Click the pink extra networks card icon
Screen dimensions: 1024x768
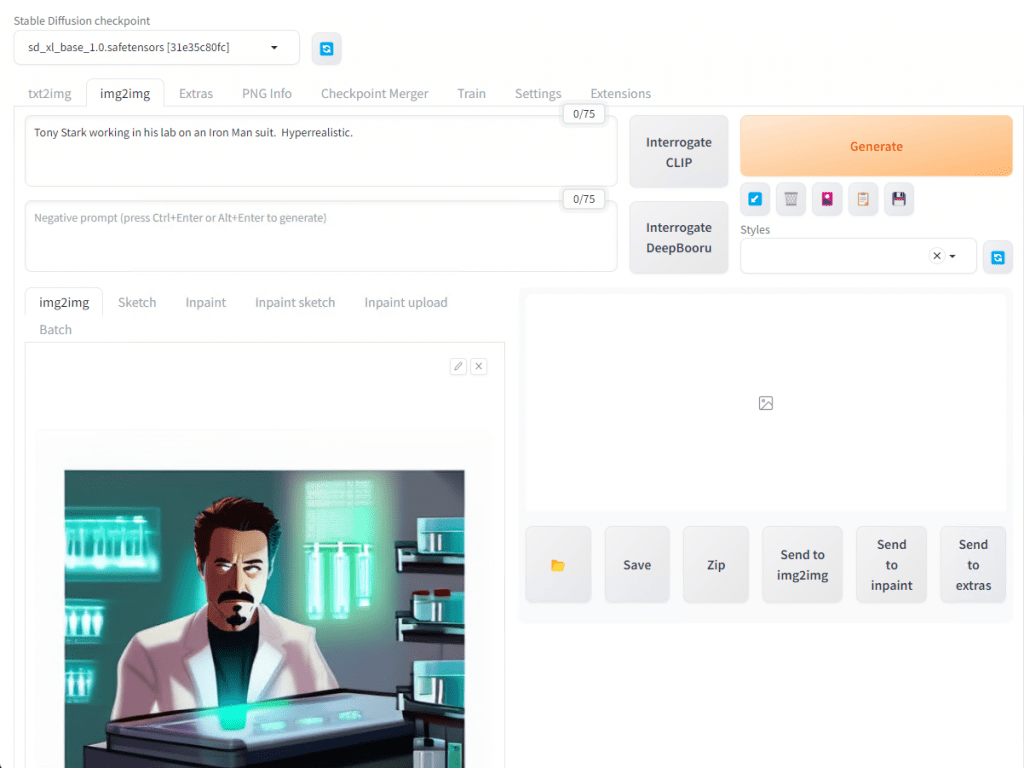tap(827, 199)
